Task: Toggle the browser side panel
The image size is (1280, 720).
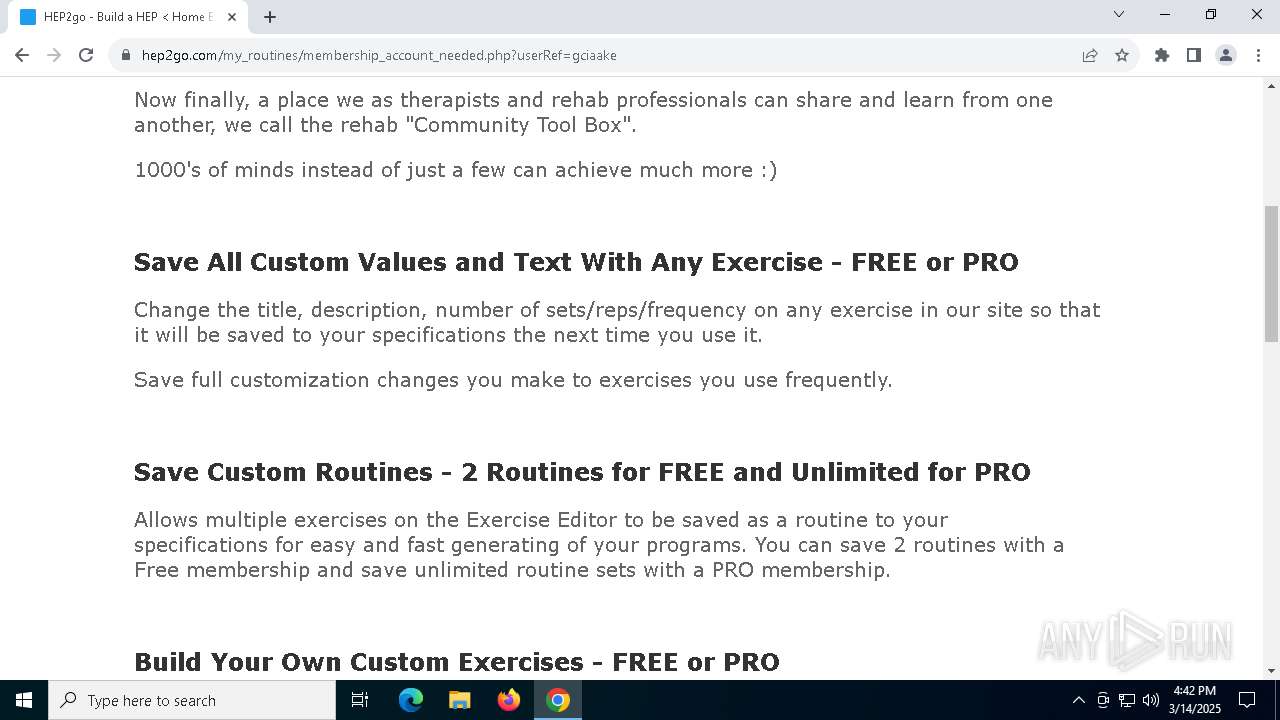Action: coord(1194,55)
